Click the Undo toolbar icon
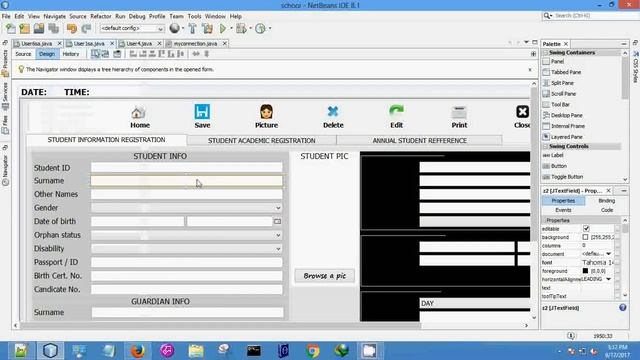This screenshot has width=640, height=360. 72,29
